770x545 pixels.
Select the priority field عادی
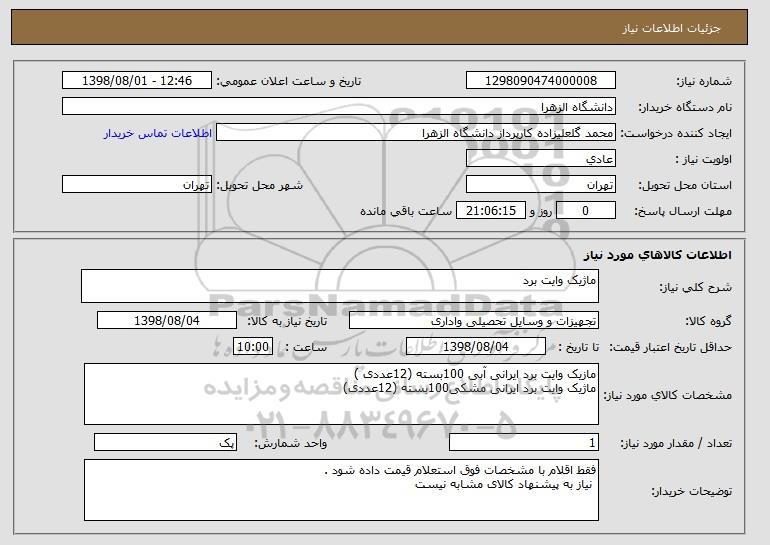(x=541, y=159)
